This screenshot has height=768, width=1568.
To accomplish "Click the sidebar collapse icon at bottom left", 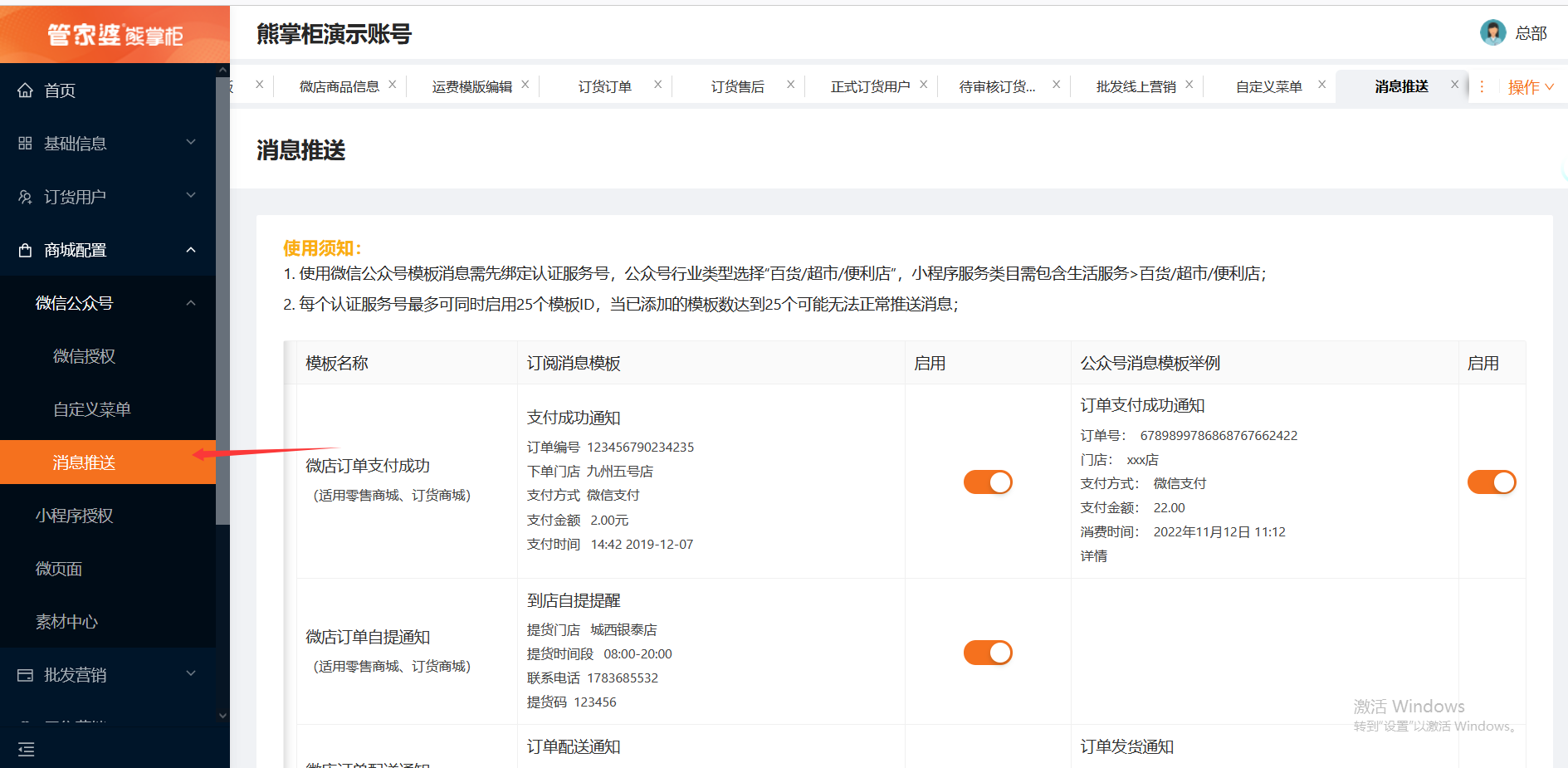I will [26, 750].
